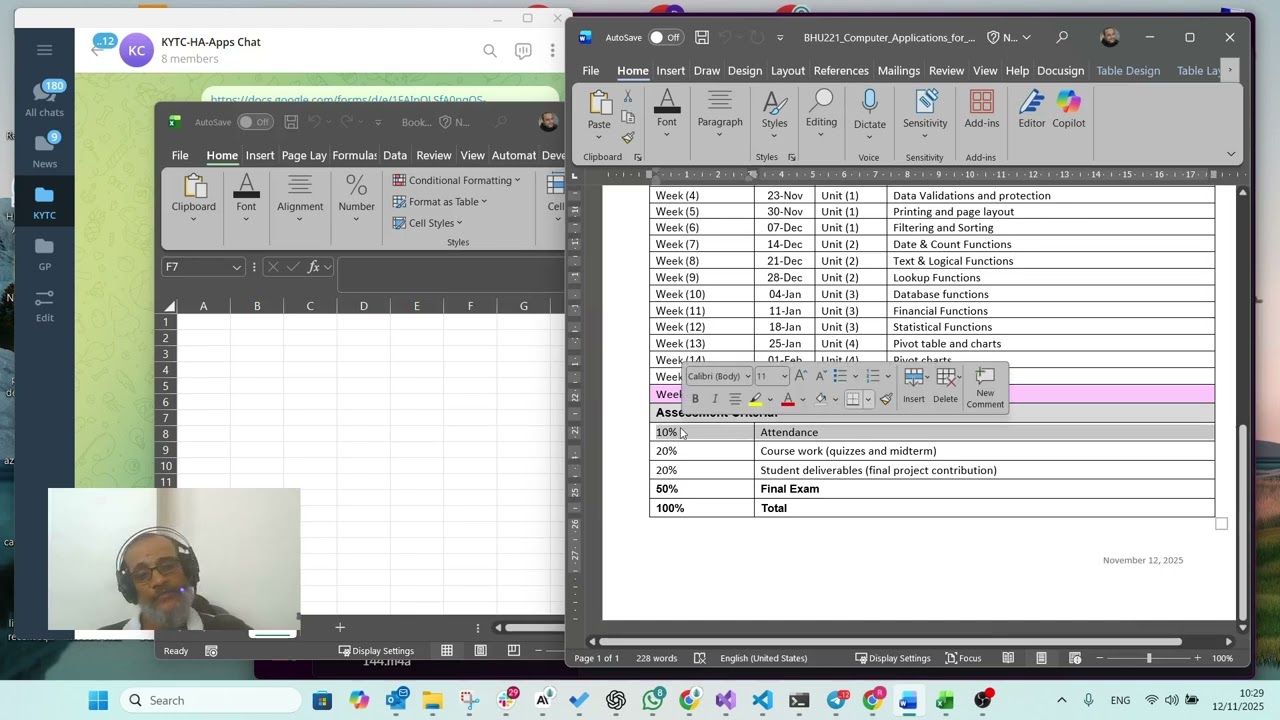Open Focus mode in Word status bar
The height and width of the screenshot is (720, 1280).
[x=964, y=658]
